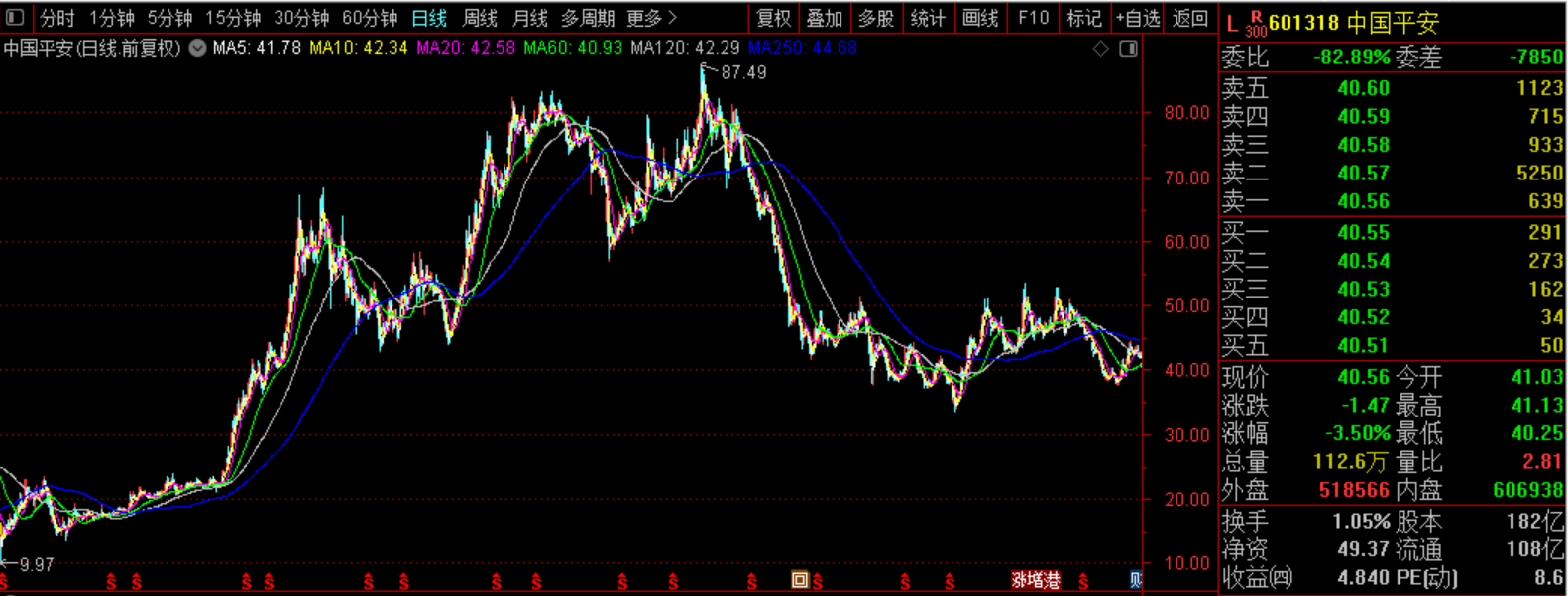
Task: Click the orange square event marker
Action: [x=799, y=580]
